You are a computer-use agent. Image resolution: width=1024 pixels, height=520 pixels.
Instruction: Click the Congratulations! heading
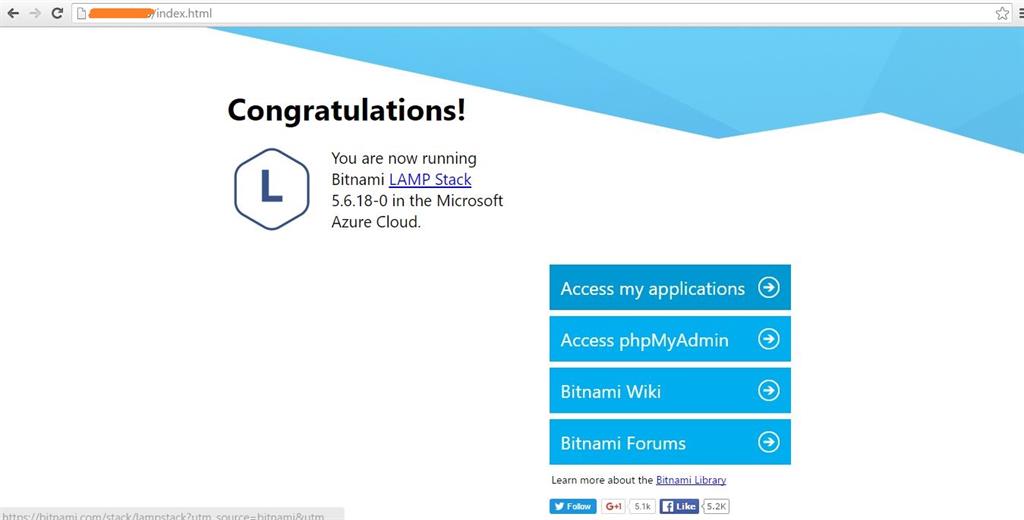click(347, 110)
